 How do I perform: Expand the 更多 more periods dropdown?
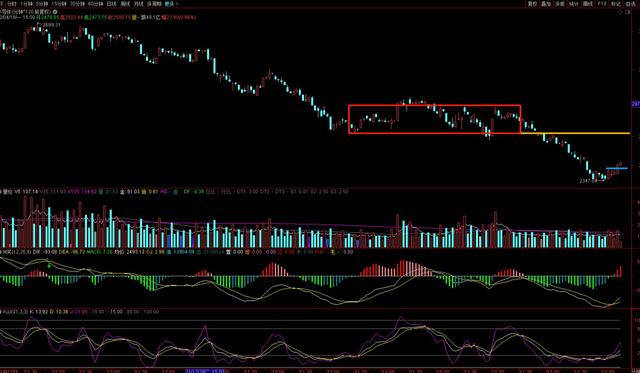click(171, 4)
